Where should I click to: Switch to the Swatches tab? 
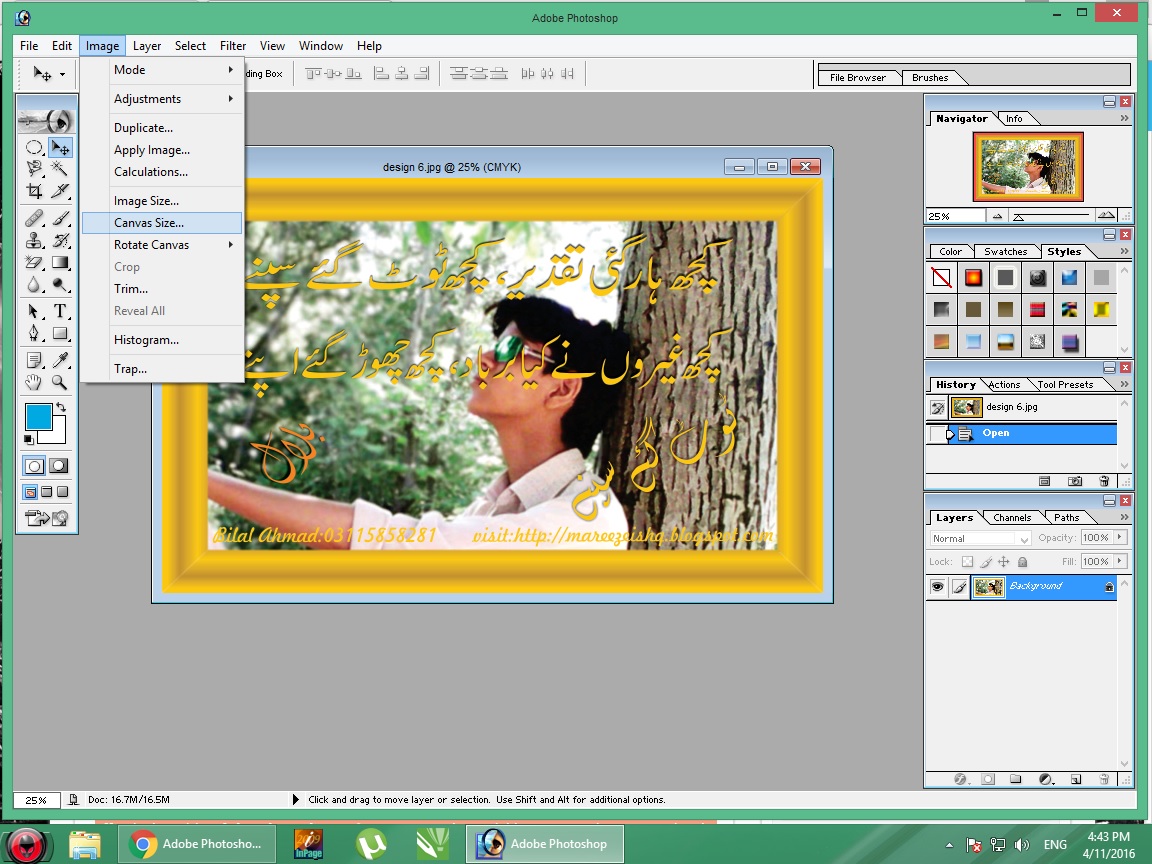[x=1006, y=251]
